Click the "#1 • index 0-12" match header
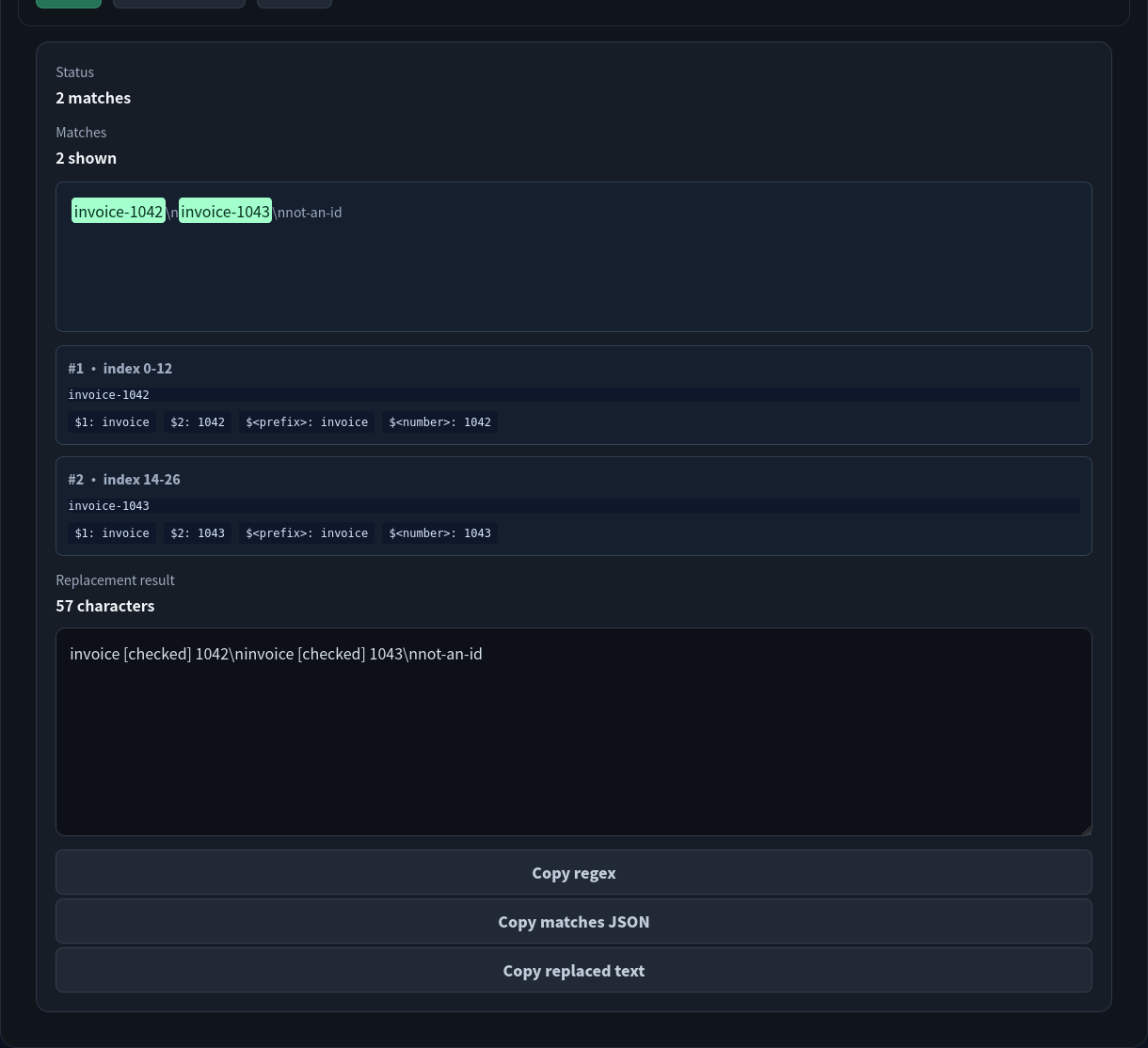 (x=120, y=368)
